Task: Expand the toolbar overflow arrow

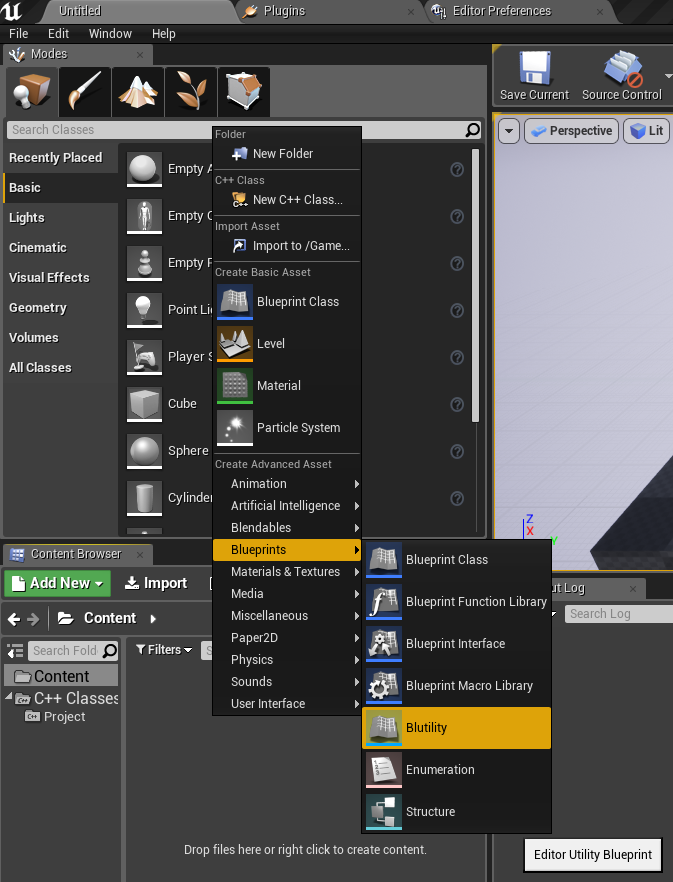Action: (668, 75)
